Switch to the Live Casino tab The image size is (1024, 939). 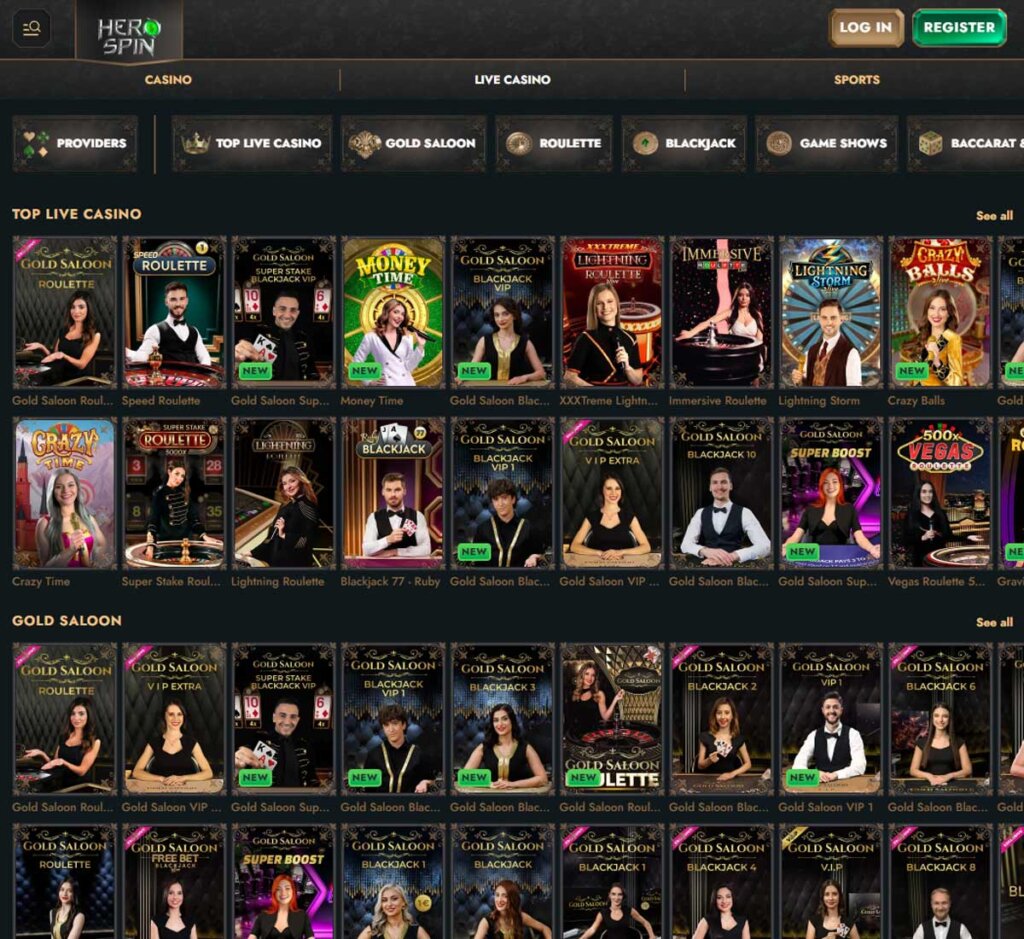[x=512, y=79]
